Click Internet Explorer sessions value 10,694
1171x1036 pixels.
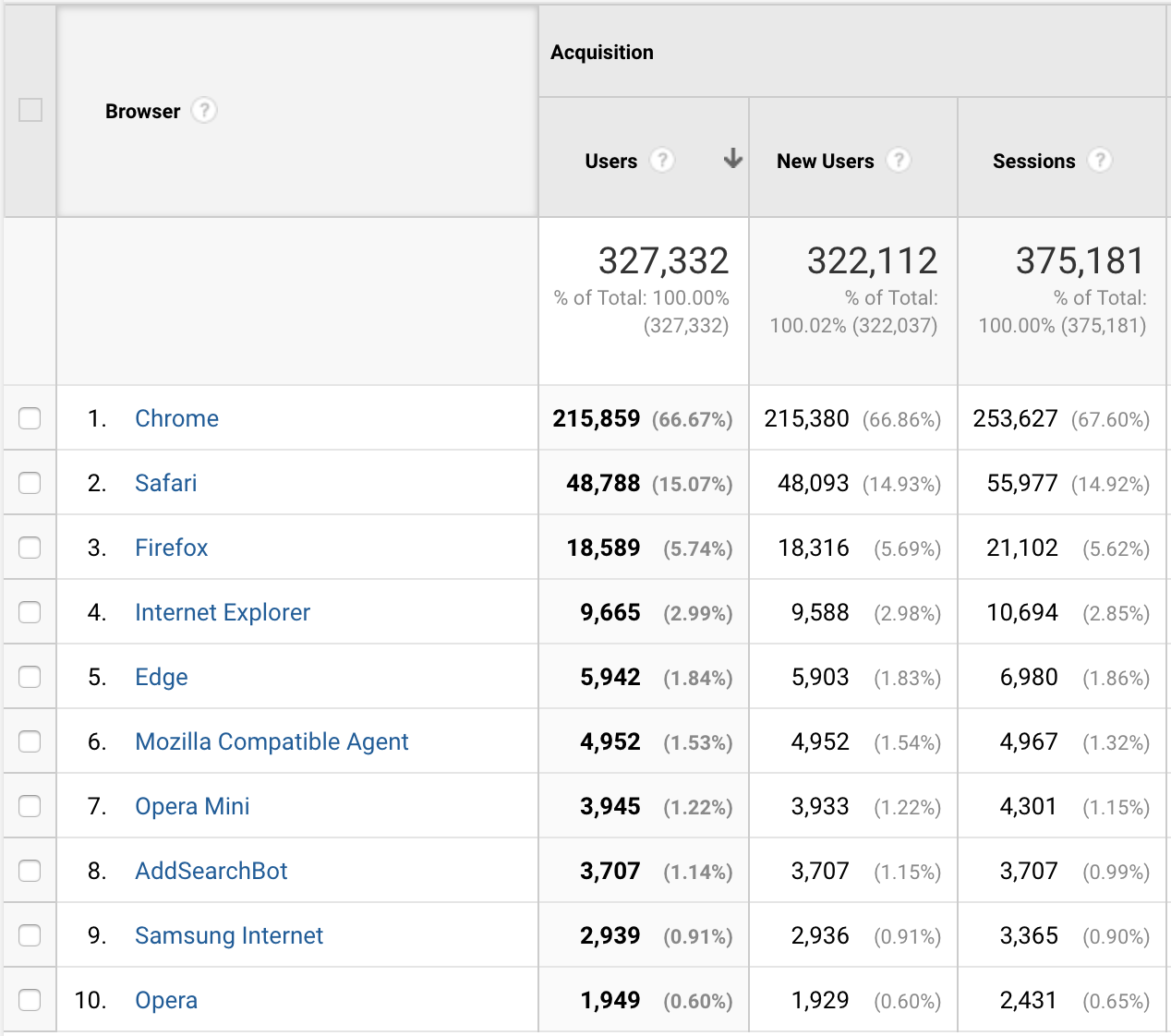coord(1022,612)
